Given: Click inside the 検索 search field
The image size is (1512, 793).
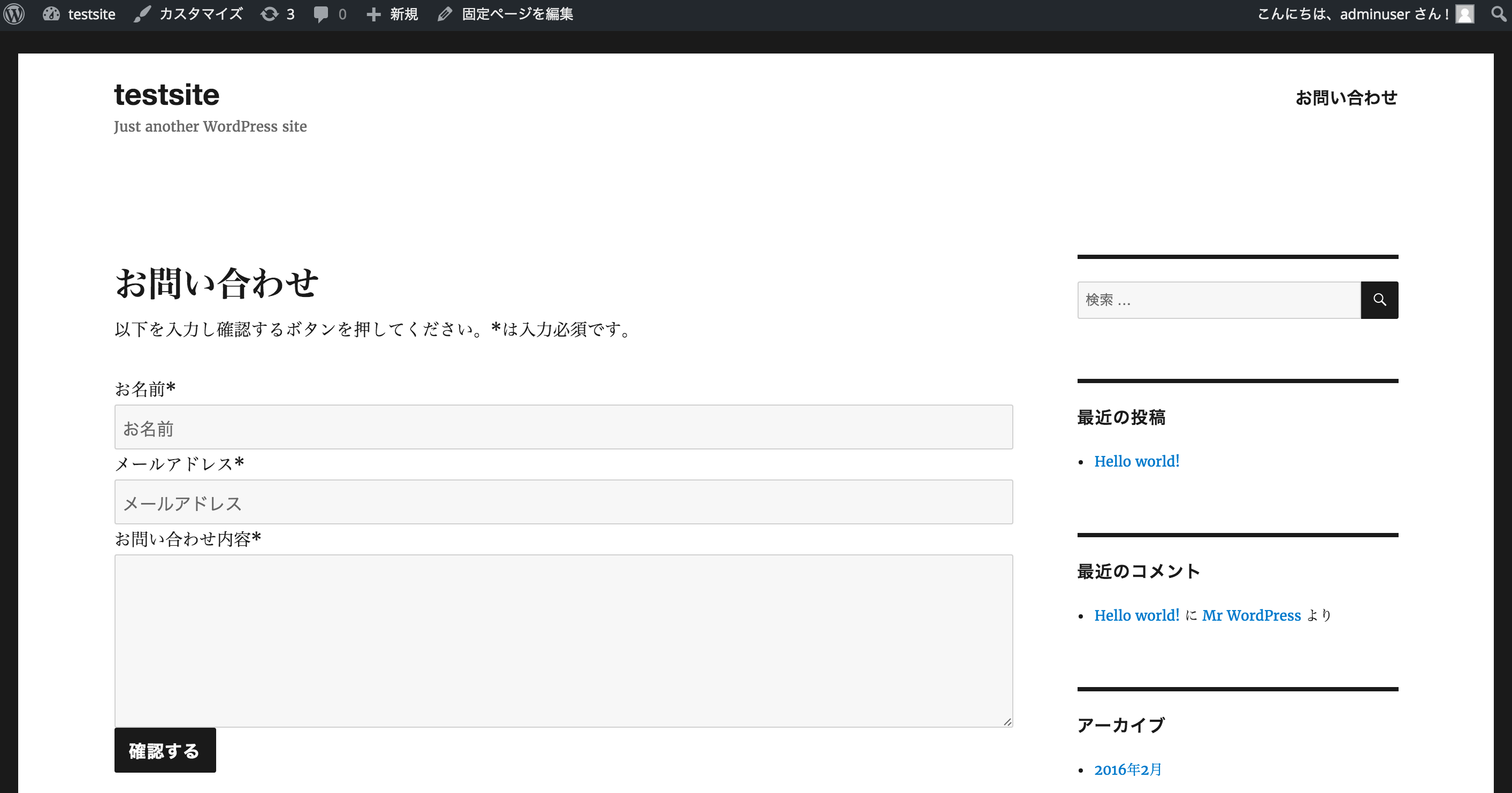Looking at the screenshot, I should pyautogui.click(x=1215, y=300).
